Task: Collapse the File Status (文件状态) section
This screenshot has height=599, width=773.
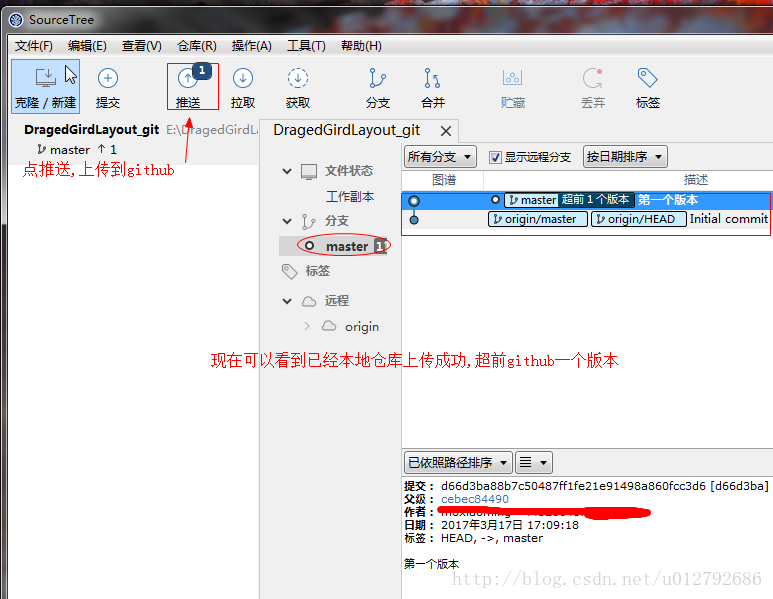Action: pos(287,171)
